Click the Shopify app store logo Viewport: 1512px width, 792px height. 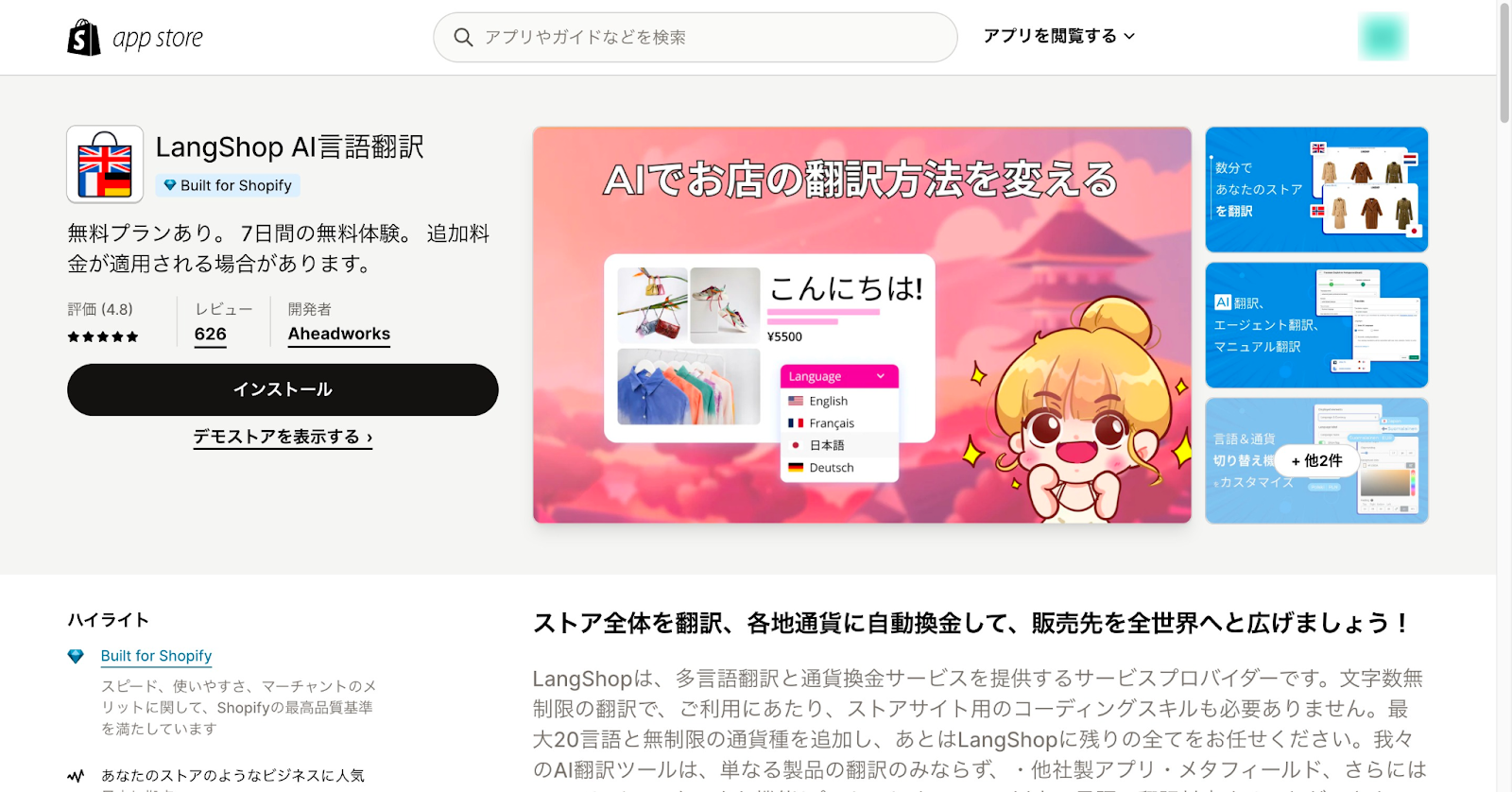[135, 38]
